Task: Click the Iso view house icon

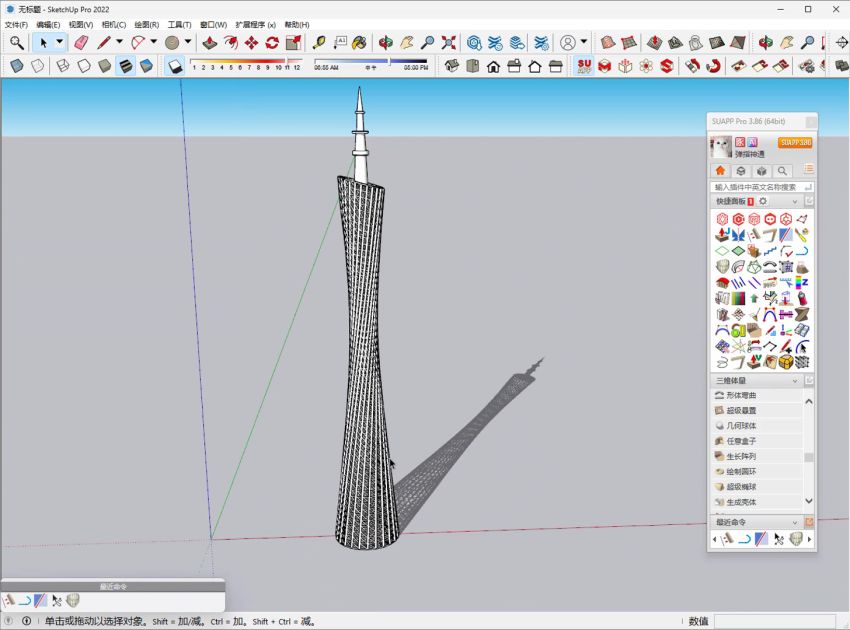Action: pos(452,66)
